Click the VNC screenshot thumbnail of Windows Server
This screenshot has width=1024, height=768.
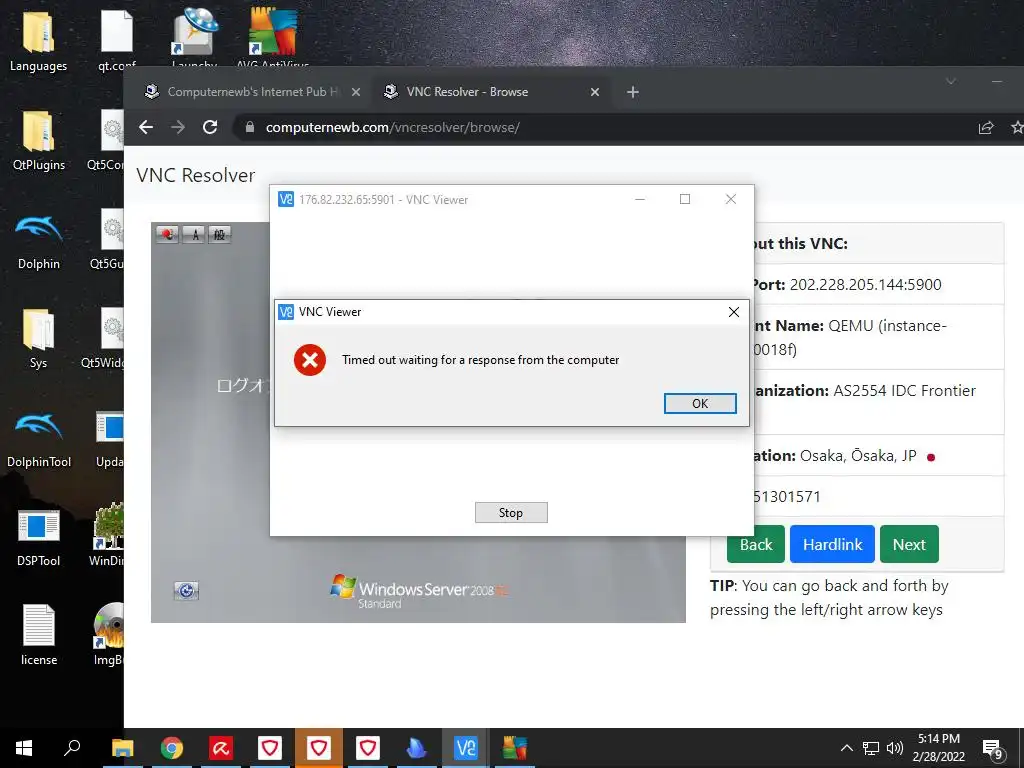coord(418,422)
